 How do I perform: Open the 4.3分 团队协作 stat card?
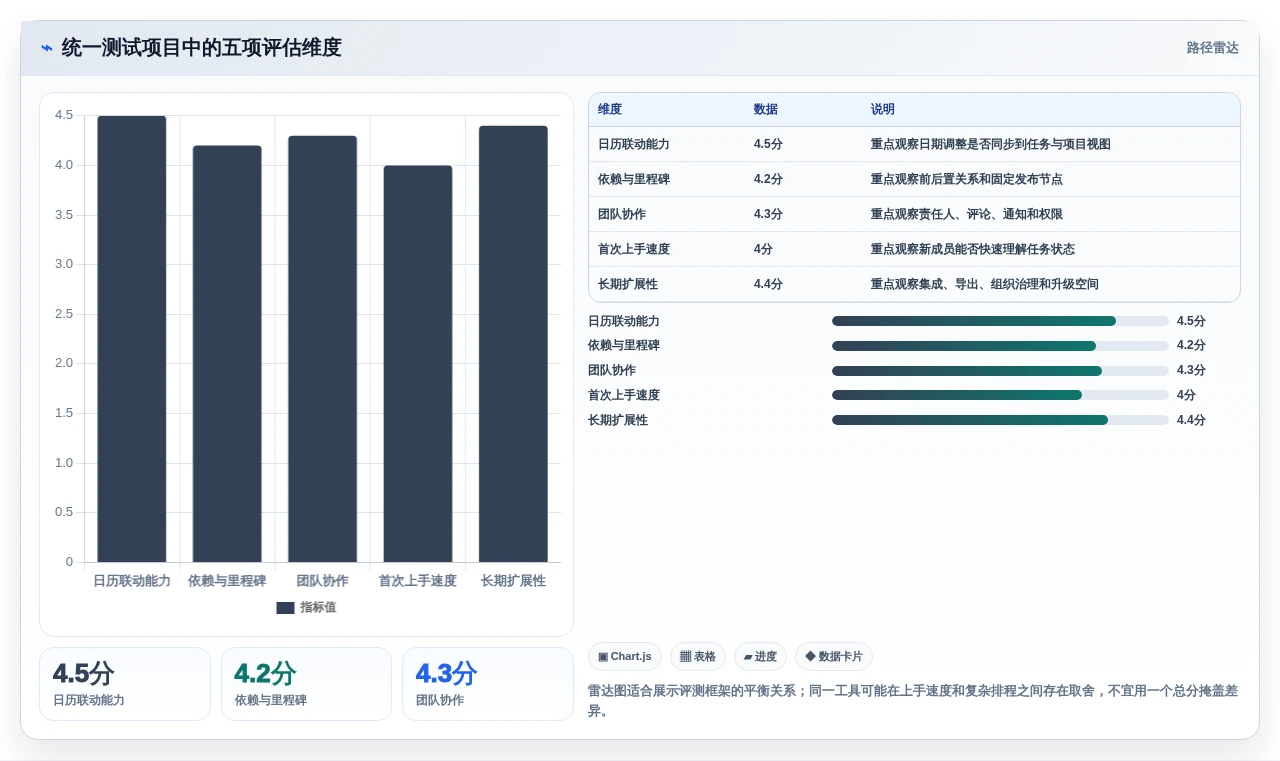pyautogui.click(x=488, y=684)
